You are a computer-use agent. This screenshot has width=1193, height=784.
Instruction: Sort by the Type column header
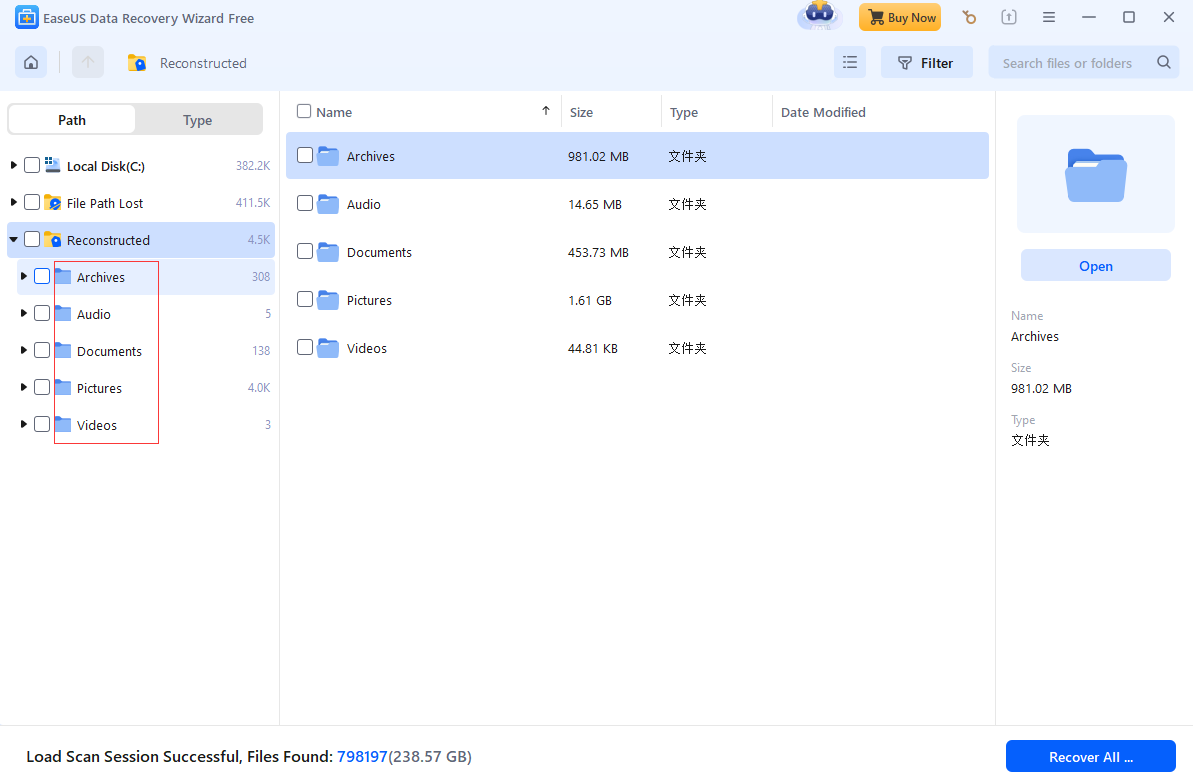point(683,112)
